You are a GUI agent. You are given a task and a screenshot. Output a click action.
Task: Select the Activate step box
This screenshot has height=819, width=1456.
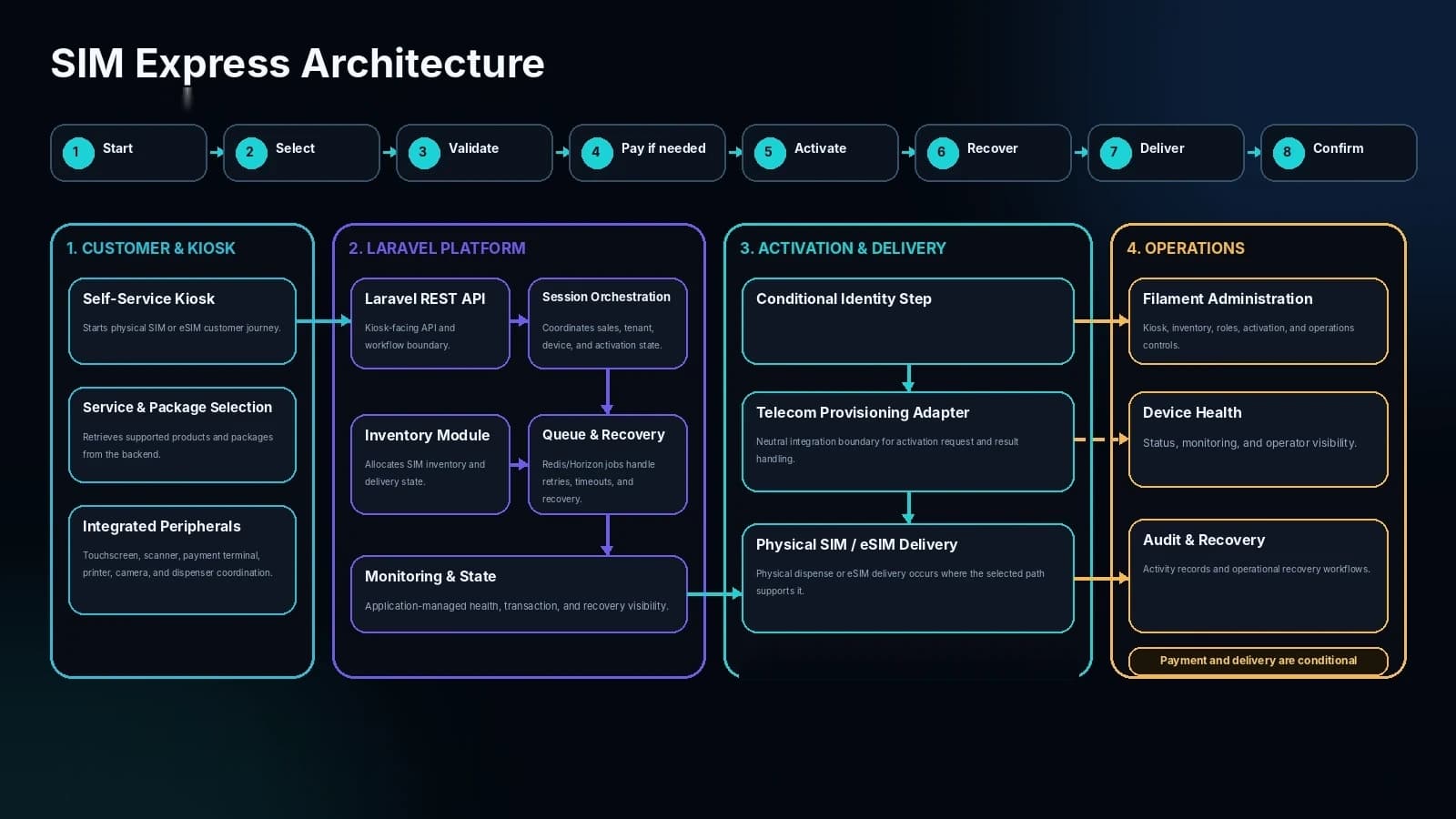(820, 153)
